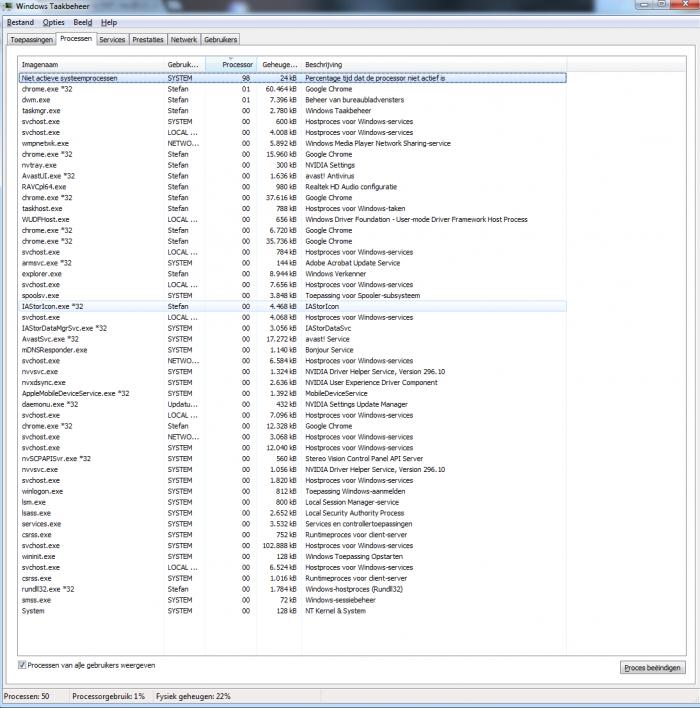The height and width of the screenshot is (708, 700).
Task: Select the RAVCpl64.exe process
Action: point(293,186)
